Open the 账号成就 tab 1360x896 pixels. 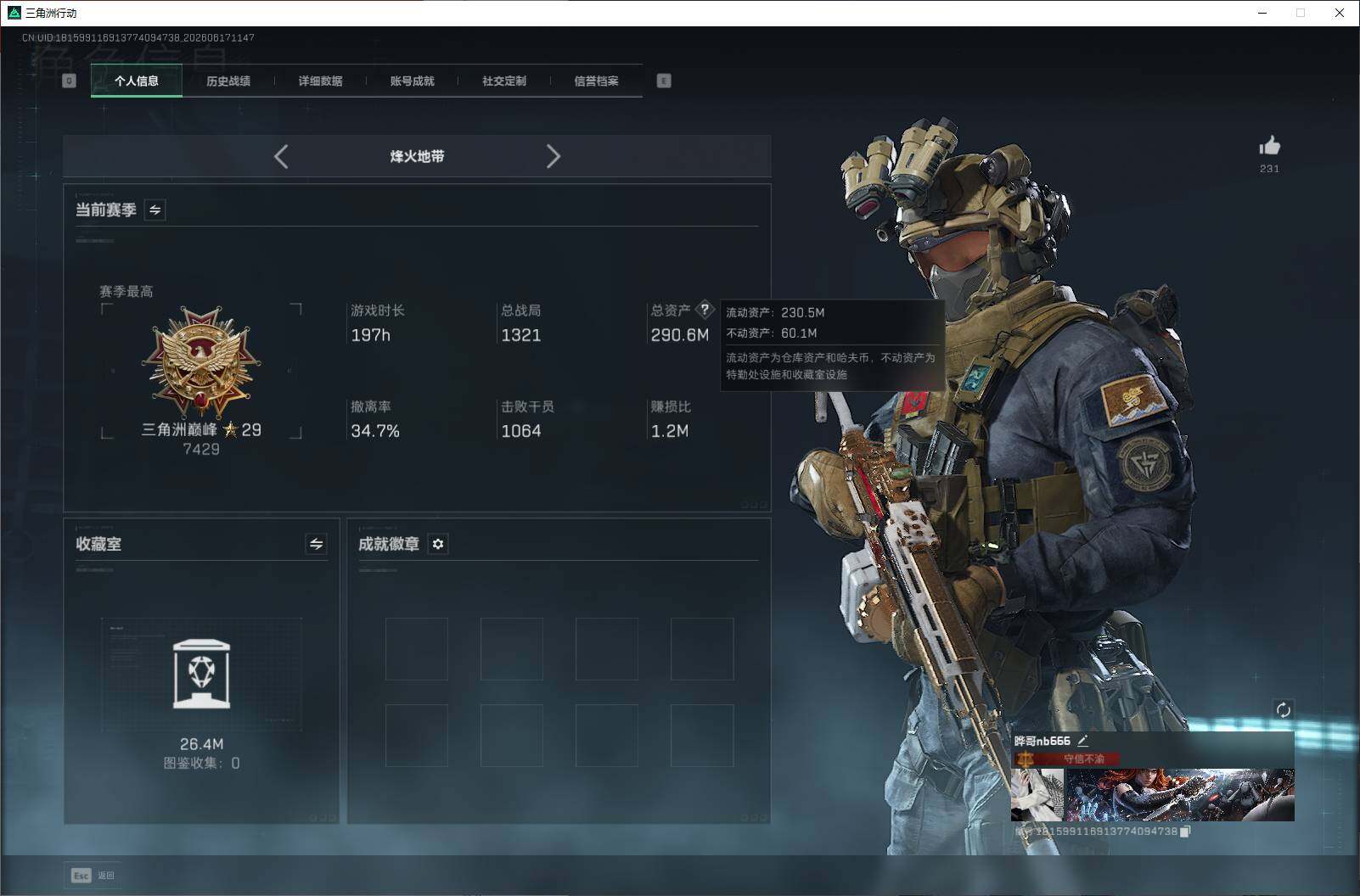tap(412, 81)
